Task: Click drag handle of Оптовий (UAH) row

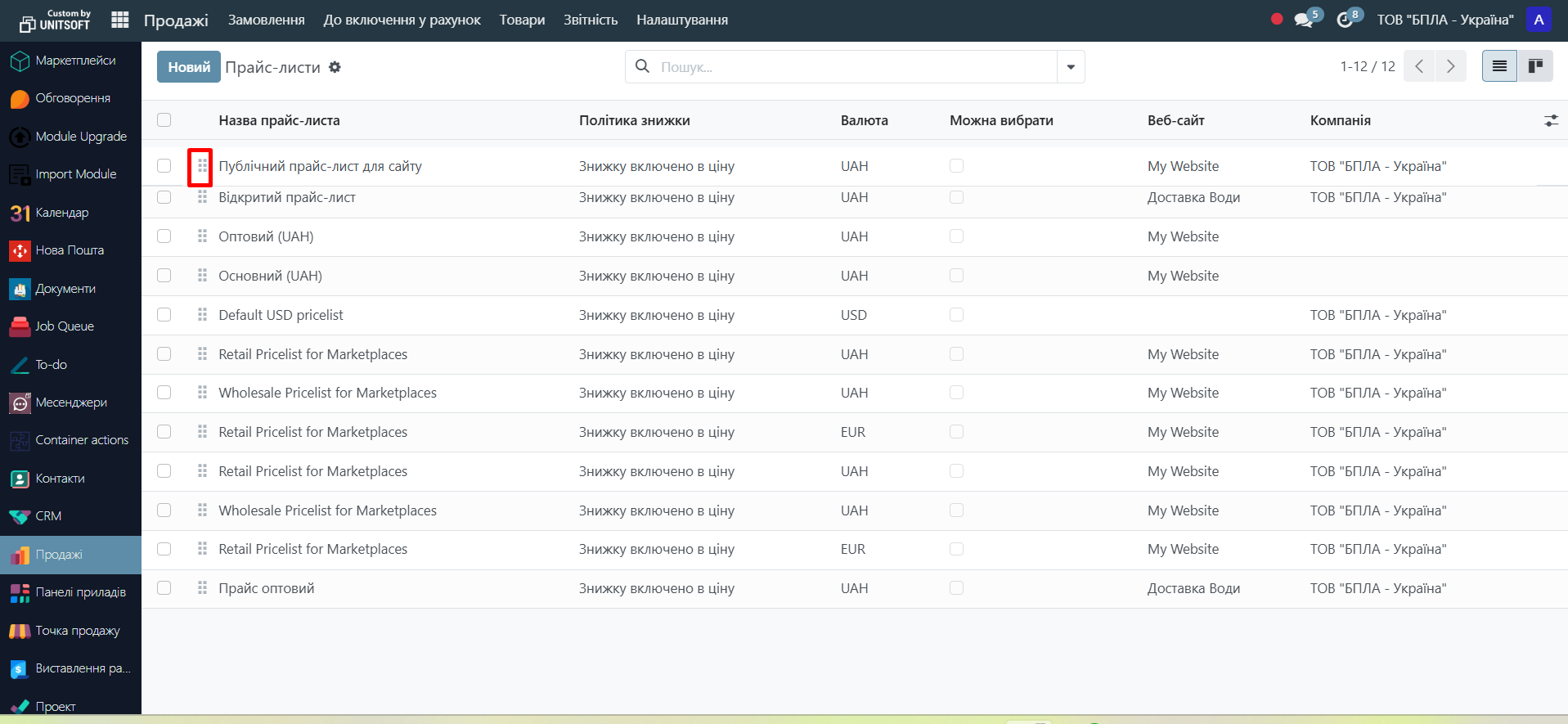Action: click(202, 236)
